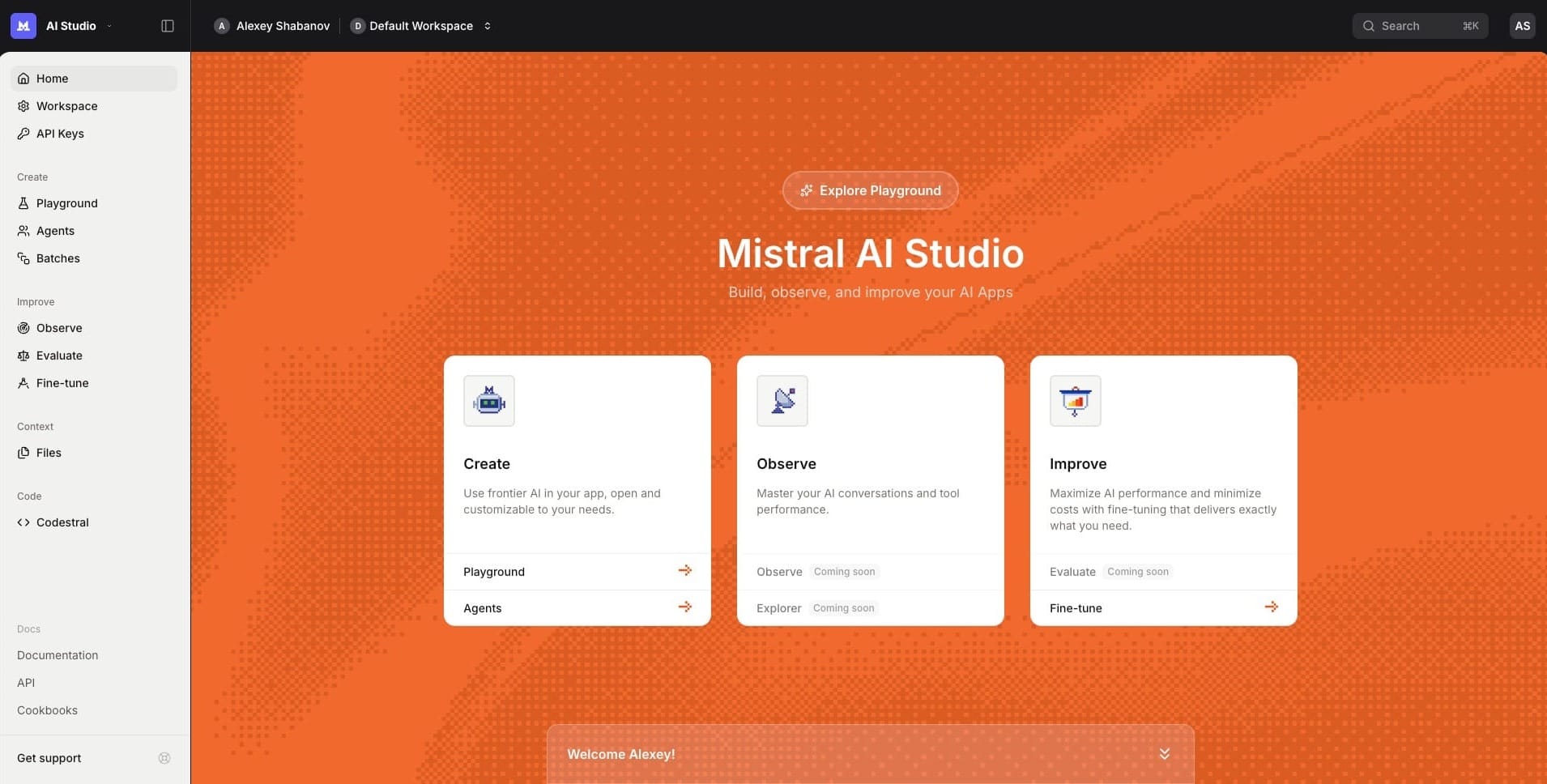Open the Files context item
Image resolution: width=1547 pixels, height=784 pixels.
tap(49, 453)
